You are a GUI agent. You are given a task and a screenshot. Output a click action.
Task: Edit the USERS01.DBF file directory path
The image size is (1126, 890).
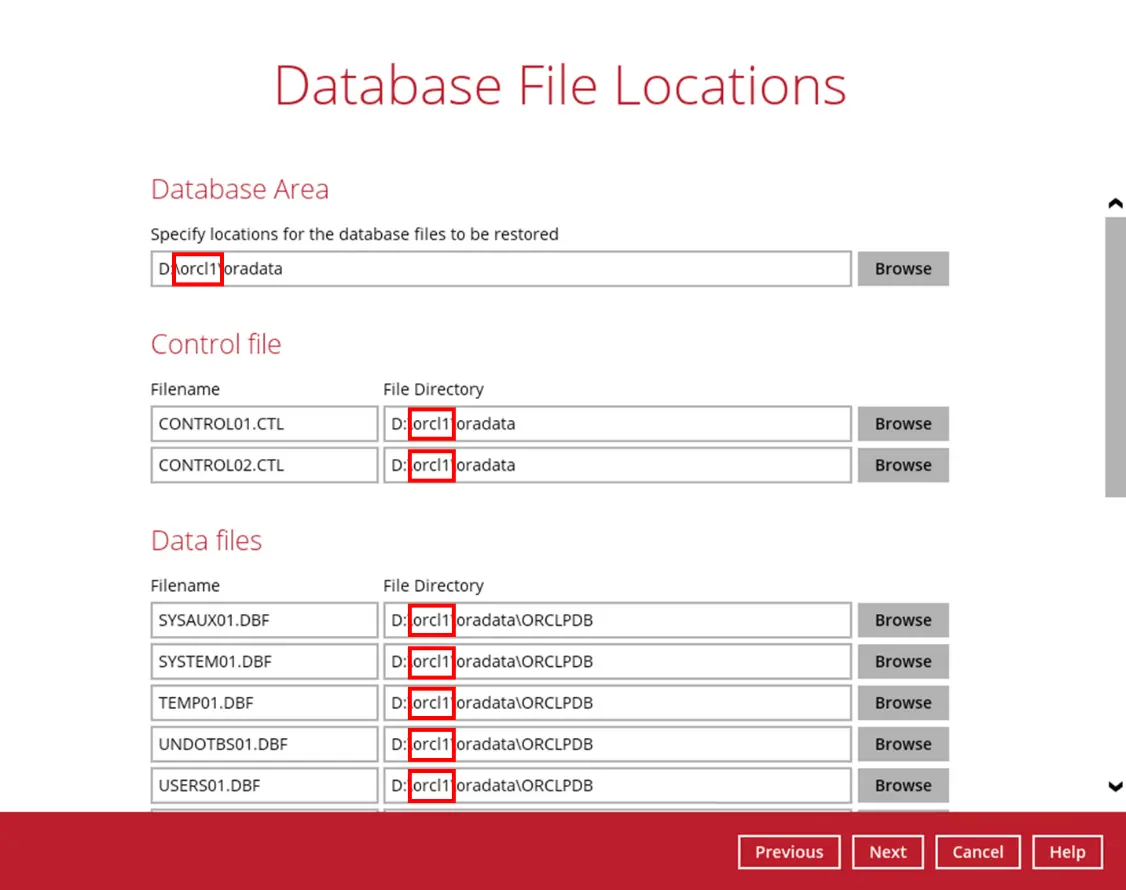[x=616, y=785]
